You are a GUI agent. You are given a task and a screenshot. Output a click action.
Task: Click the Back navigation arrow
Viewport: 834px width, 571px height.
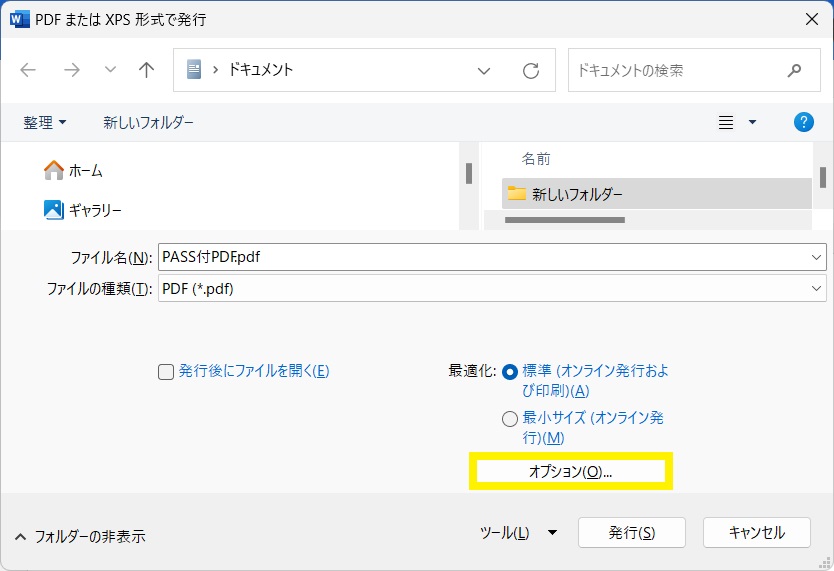click(x=28, y=70)
